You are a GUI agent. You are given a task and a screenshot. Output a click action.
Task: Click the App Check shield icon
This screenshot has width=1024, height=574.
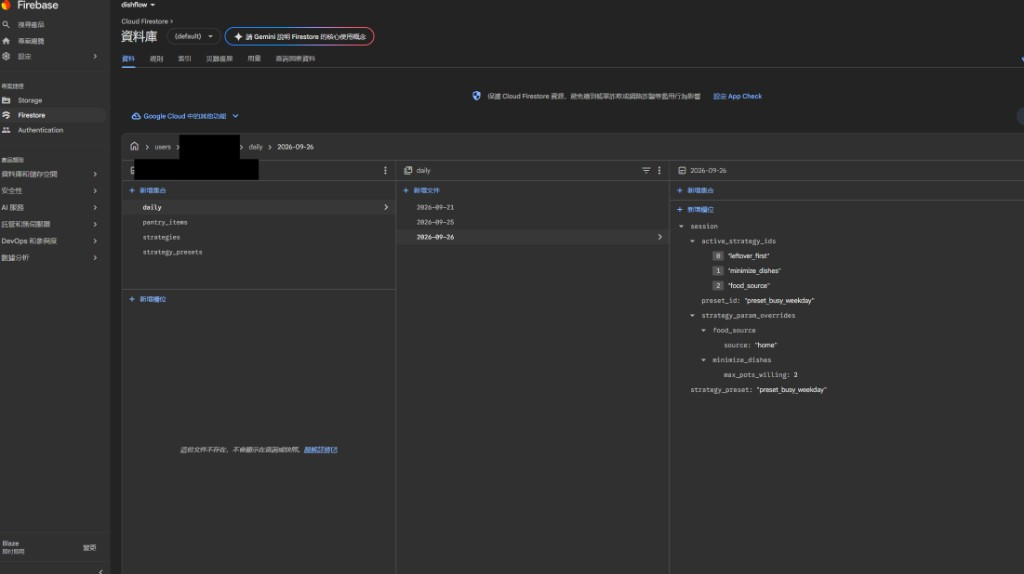click(x=476, y=96)
